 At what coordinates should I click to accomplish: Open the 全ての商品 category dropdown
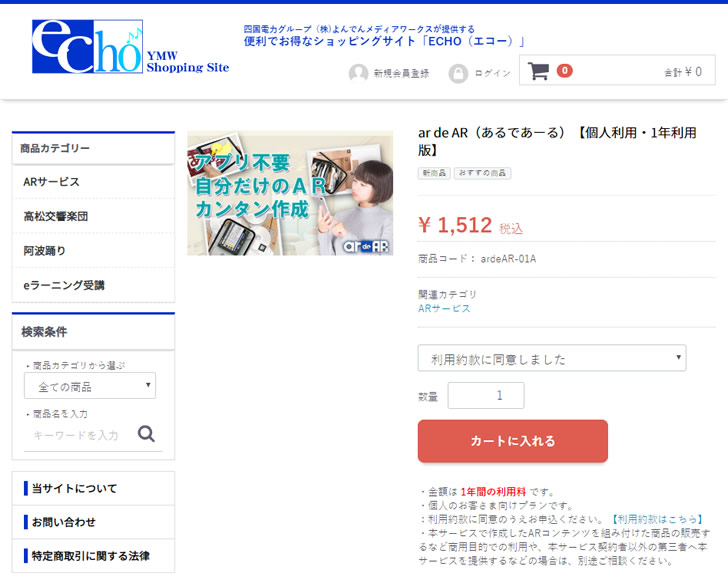[90, 386]
